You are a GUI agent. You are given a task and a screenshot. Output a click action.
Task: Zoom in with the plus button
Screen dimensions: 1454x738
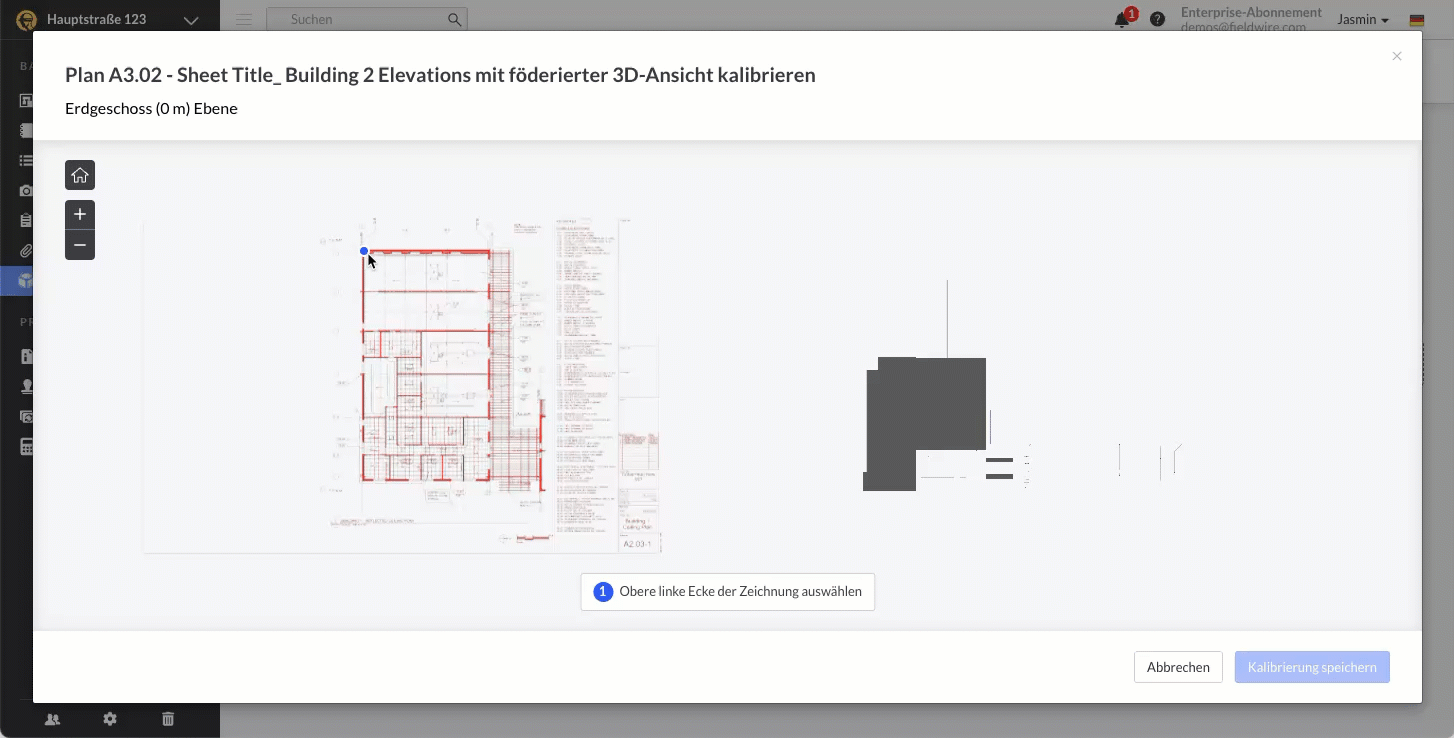coord(80,214)
